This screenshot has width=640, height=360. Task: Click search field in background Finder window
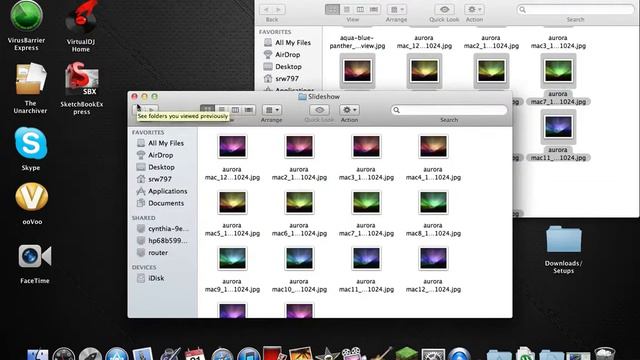(575, 9)
